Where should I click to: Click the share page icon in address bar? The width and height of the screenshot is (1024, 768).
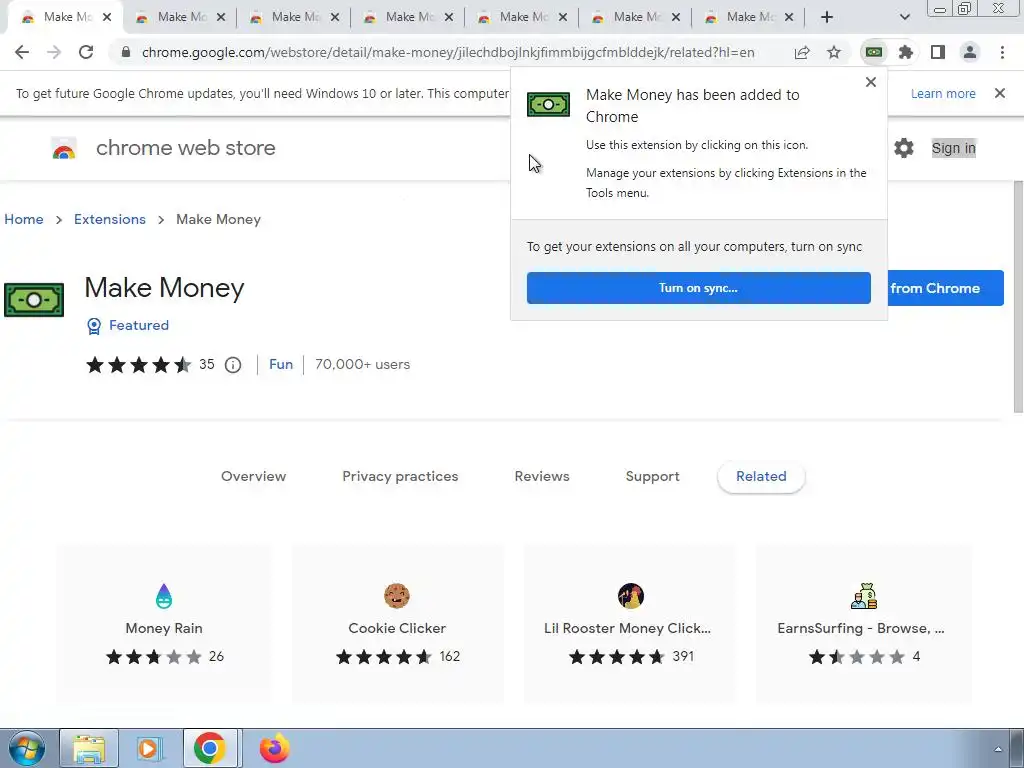[x=802, y=52]
